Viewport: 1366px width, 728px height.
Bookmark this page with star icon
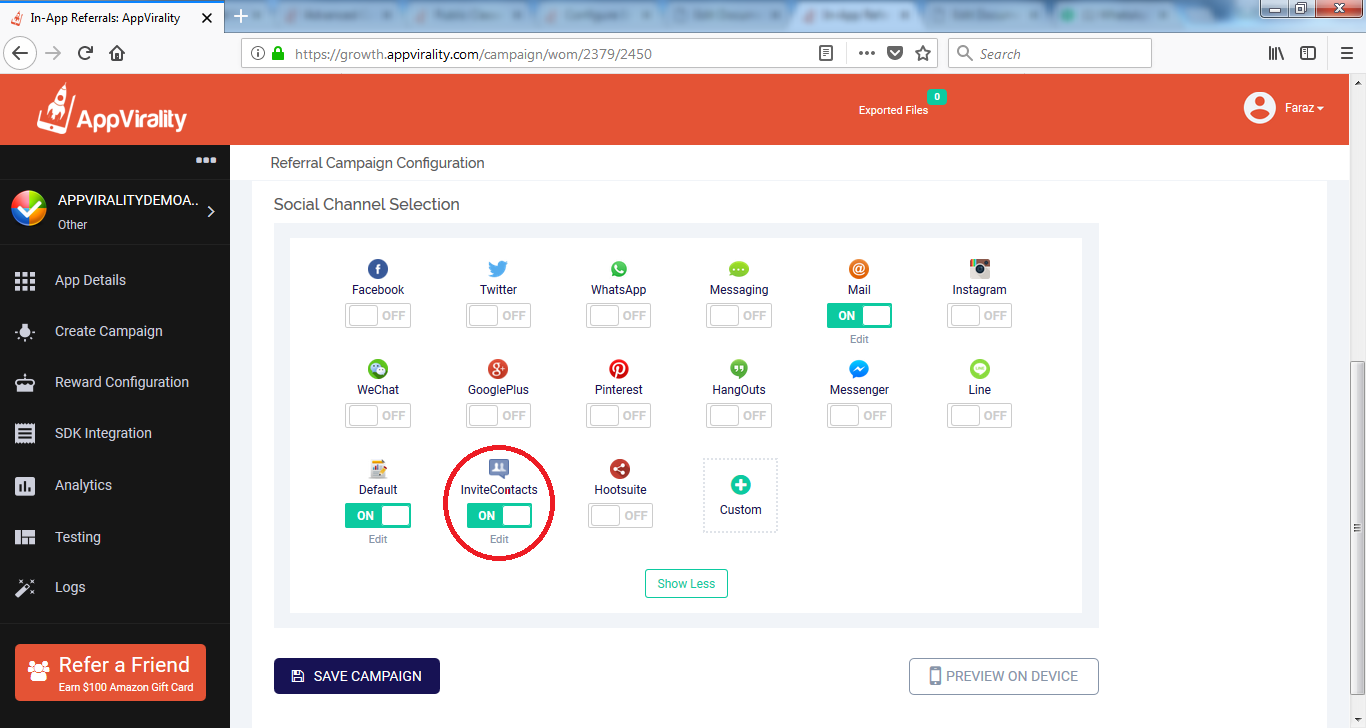point(923,54)
